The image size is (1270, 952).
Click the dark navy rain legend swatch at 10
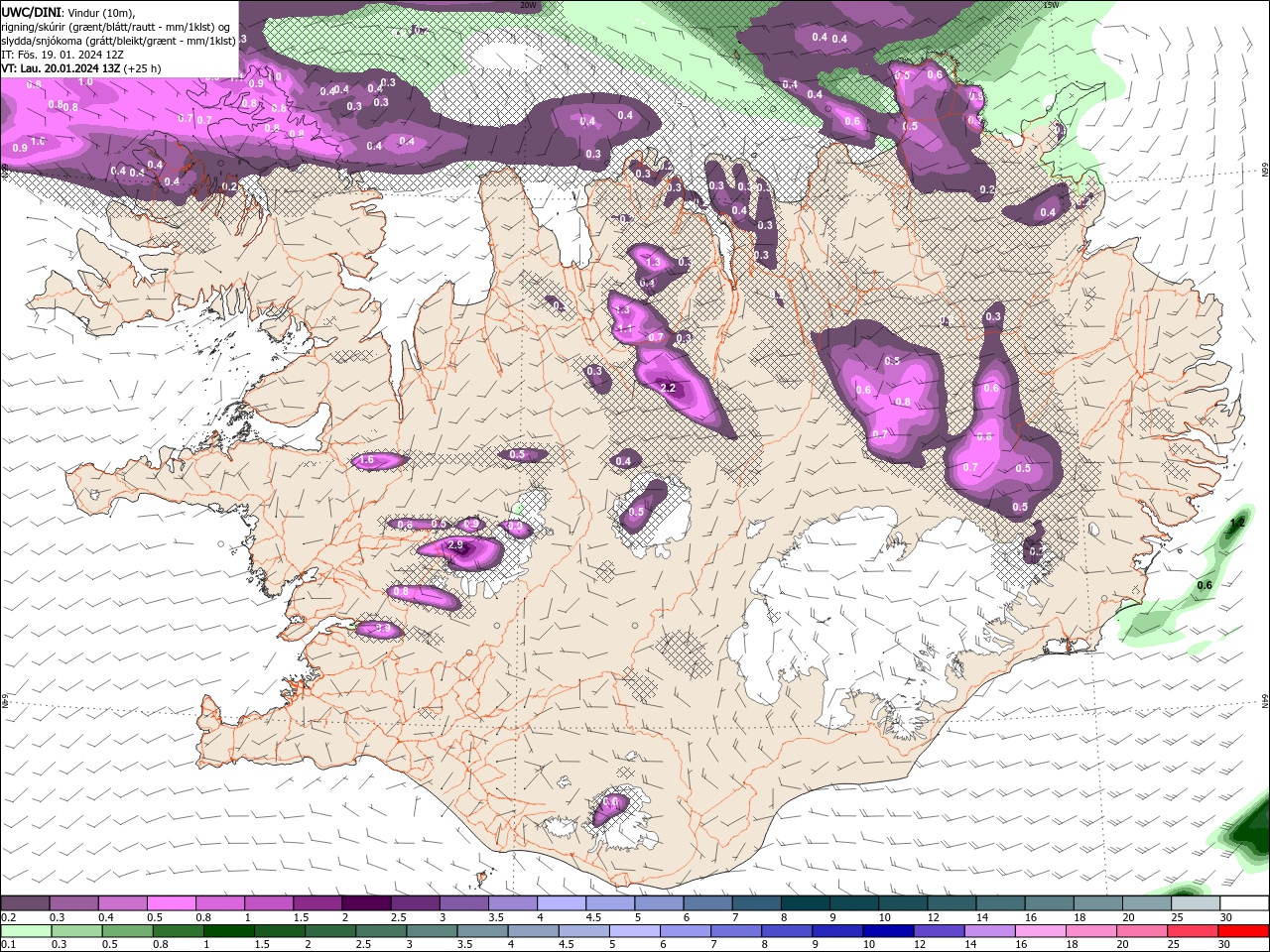(x=886, y=931)
